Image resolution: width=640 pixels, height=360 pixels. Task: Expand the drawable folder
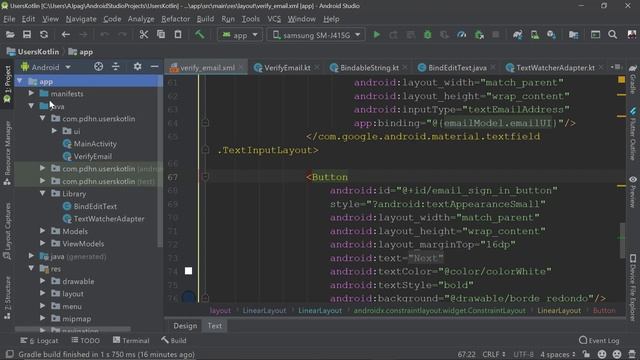click(x=42, y=281)
